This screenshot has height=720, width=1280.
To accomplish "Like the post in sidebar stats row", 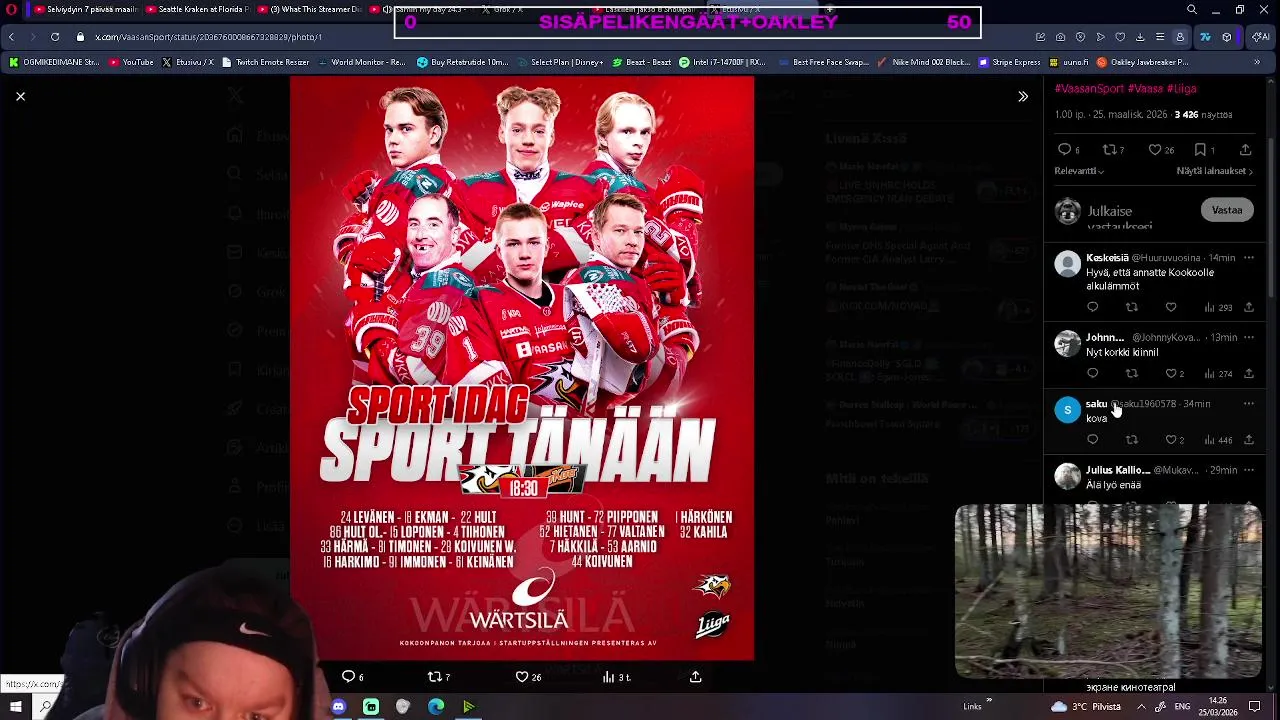I will point(1160,150).
